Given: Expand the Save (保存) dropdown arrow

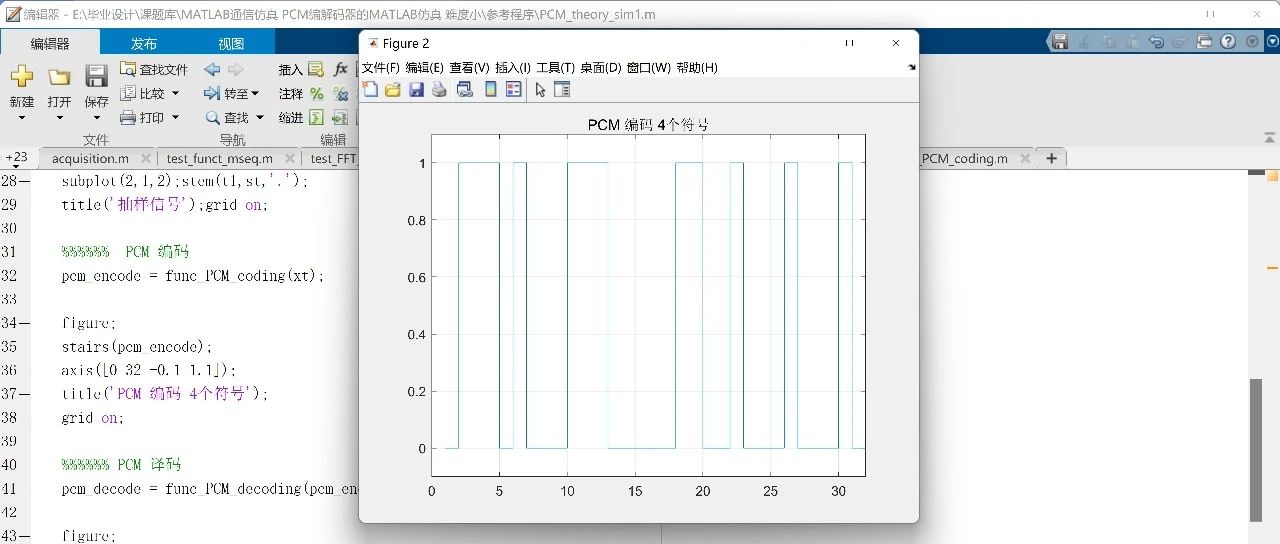Looking at the screenshot, I should point(96,117).
